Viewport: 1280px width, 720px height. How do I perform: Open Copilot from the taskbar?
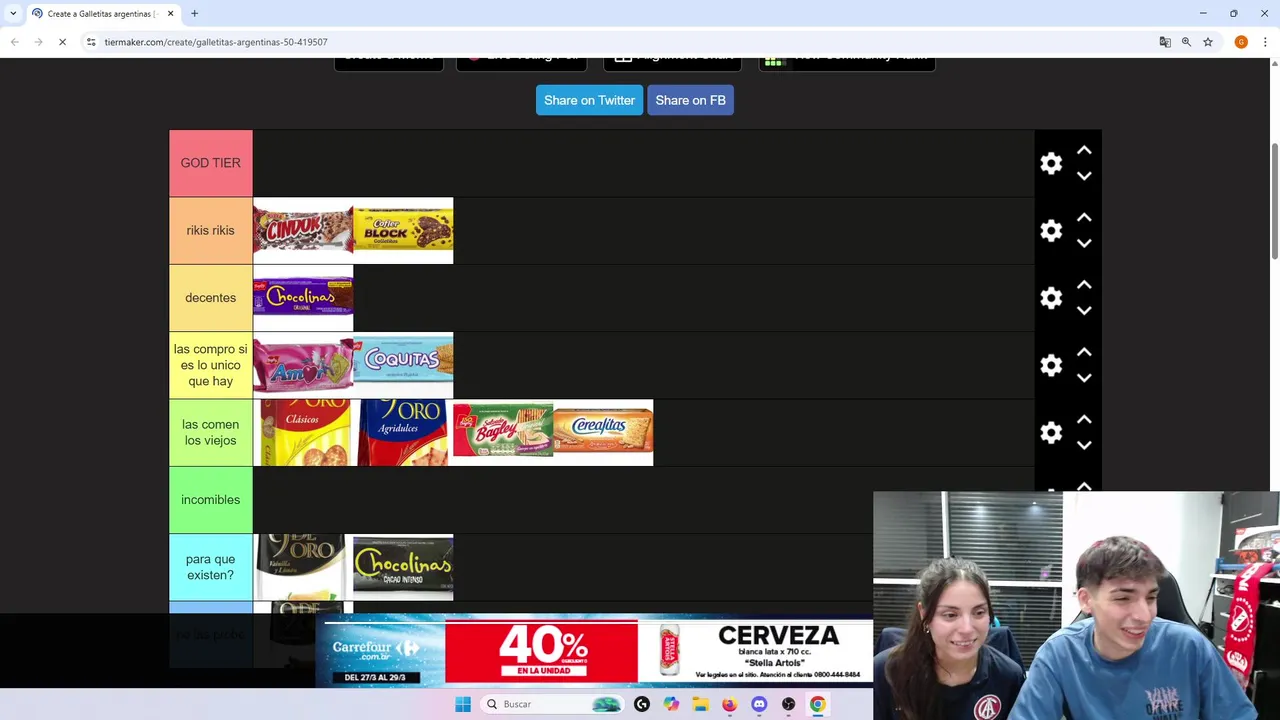[671, 704]
